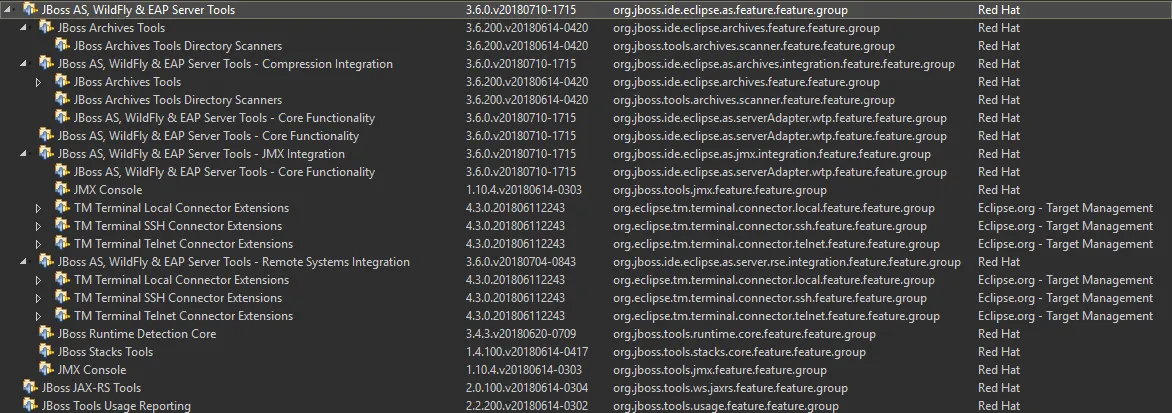The image size is (1172, 413).
Task: Select the Remote Systems Integration feature name
Action: click(233, 261)
